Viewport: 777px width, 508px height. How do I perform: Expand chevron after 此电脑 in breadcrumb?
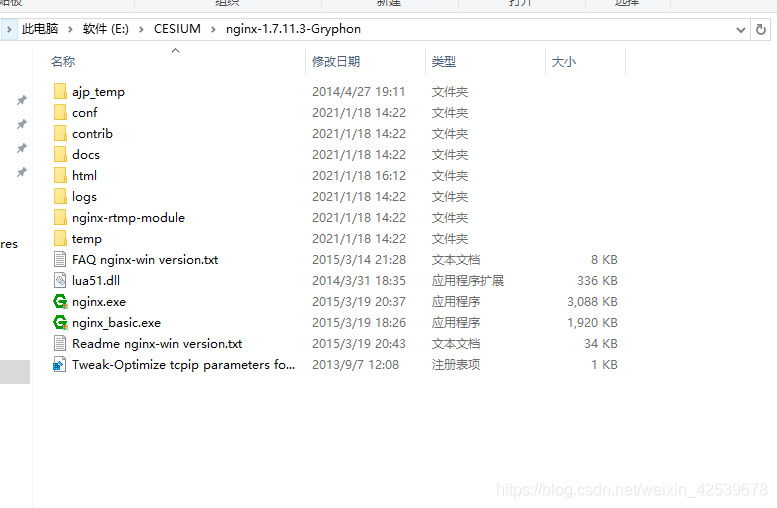[x=70, y=29]
